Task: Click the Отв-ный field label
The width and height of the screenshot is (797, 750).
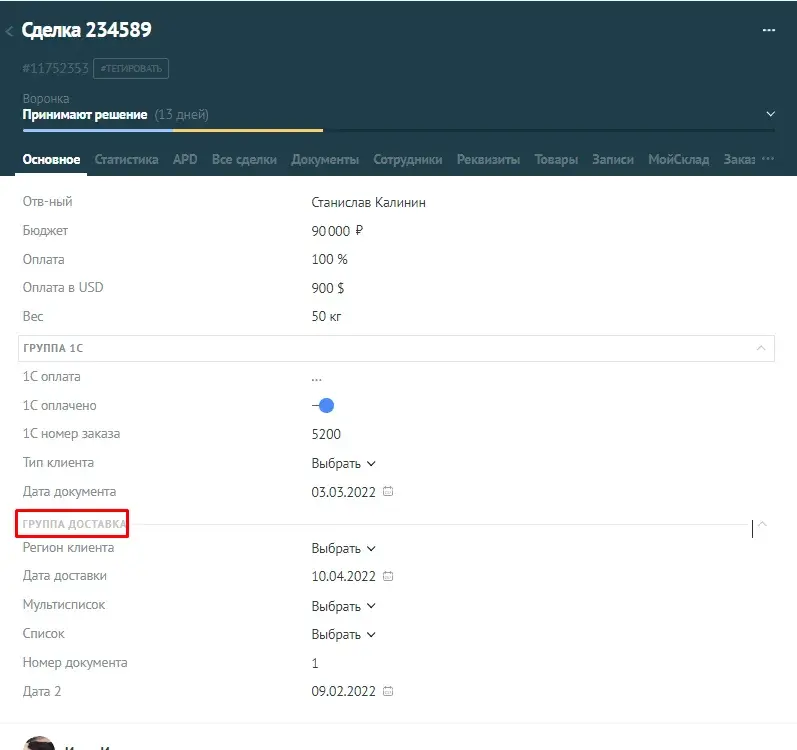Action: click(x=47, y=202)
